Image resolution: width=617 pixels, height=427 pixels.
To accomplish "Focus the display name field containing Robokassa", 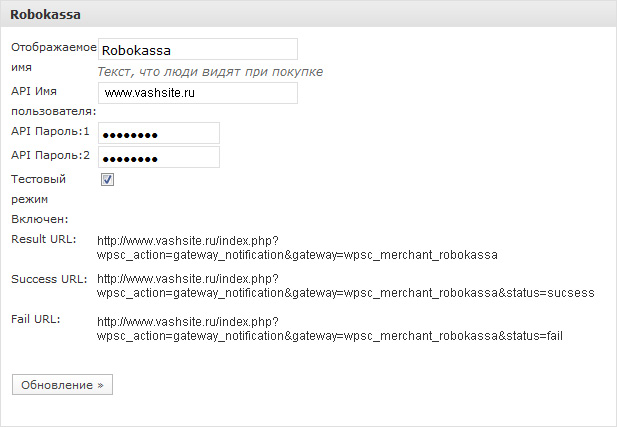I will 197,50.
